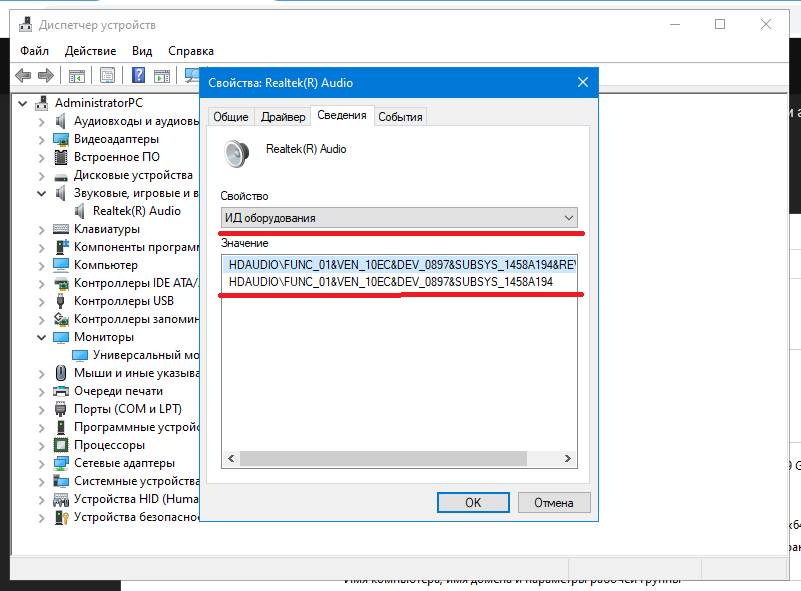801x591 pixels.
Task: Expand the Процессоры category
Action: [x=41, y=446]
